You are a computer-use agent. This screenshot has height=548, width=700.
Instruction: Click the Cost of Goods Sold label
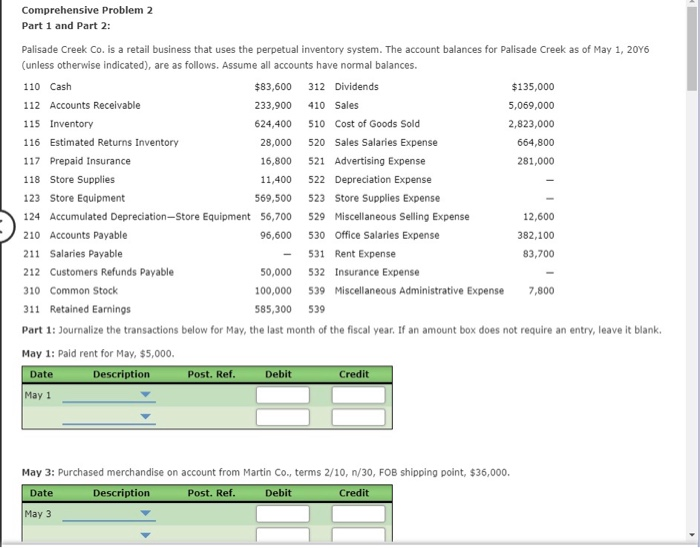(377, 124)
